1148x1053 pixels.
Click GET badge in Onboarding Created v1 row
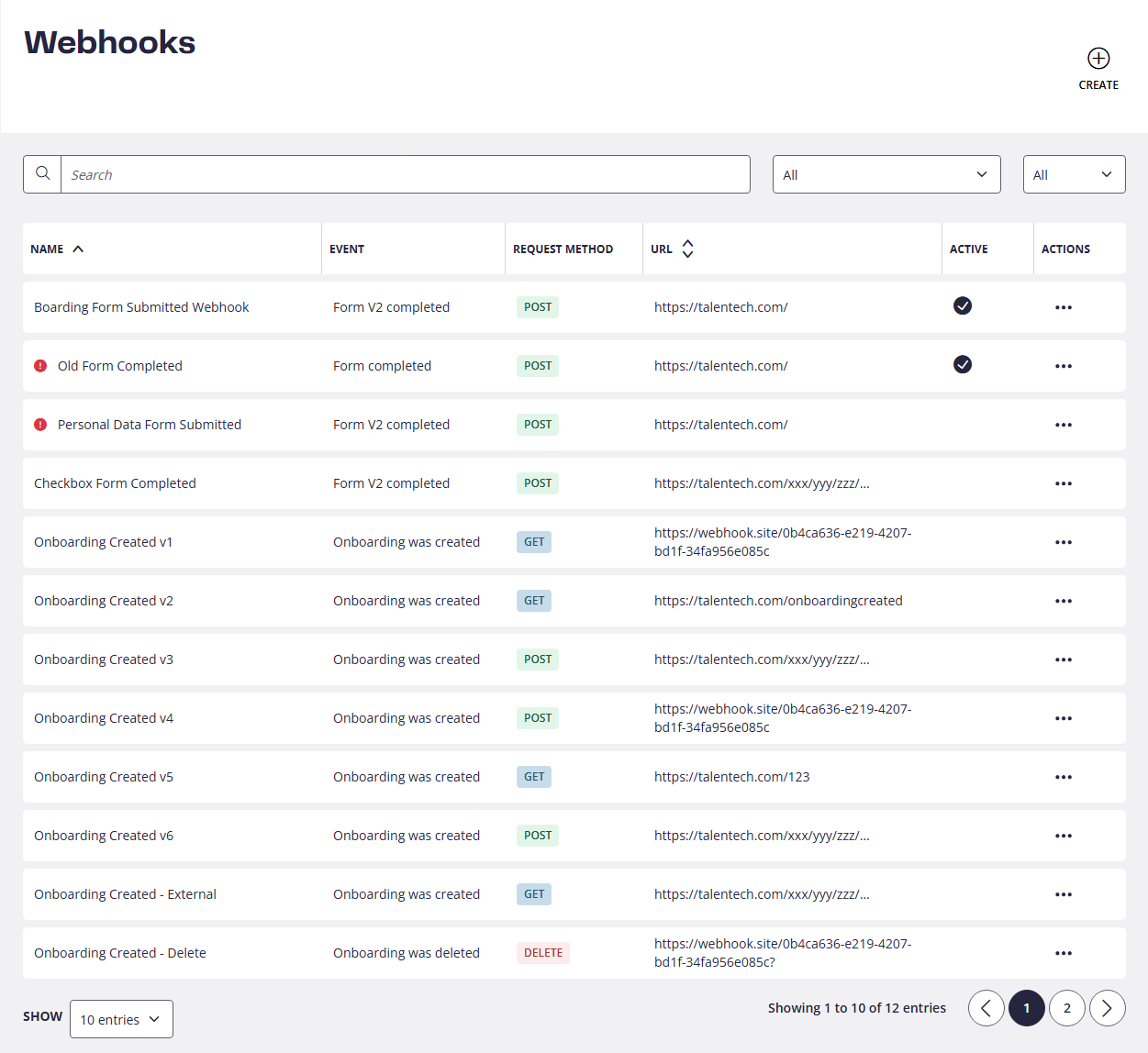click(x=534, y=542)
